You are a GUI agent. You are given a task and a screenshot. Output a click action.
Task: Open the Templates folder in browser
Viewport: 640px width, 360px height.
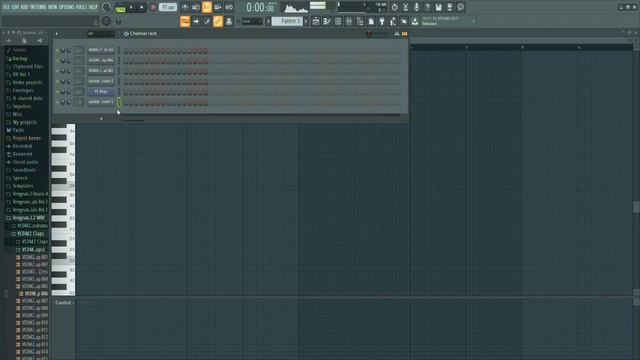click(x=23, y=186)
